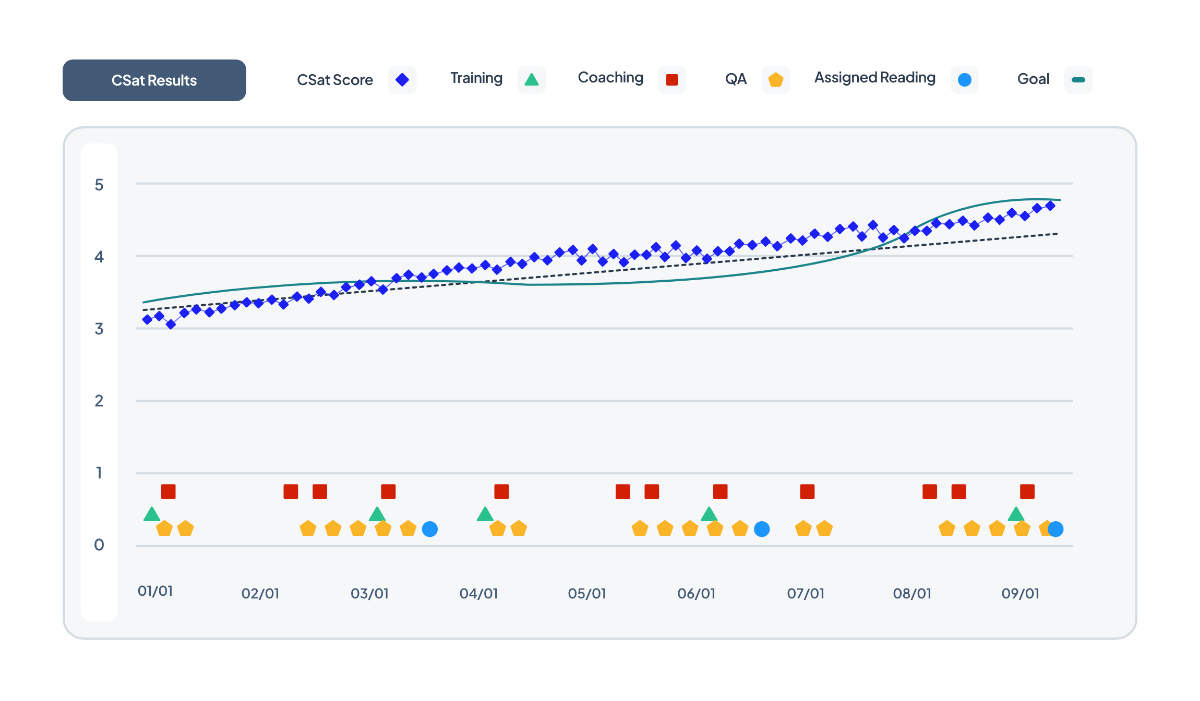
Task: Select the Goal legend label
Action: pyautogui.click(x=1033, y=79)
